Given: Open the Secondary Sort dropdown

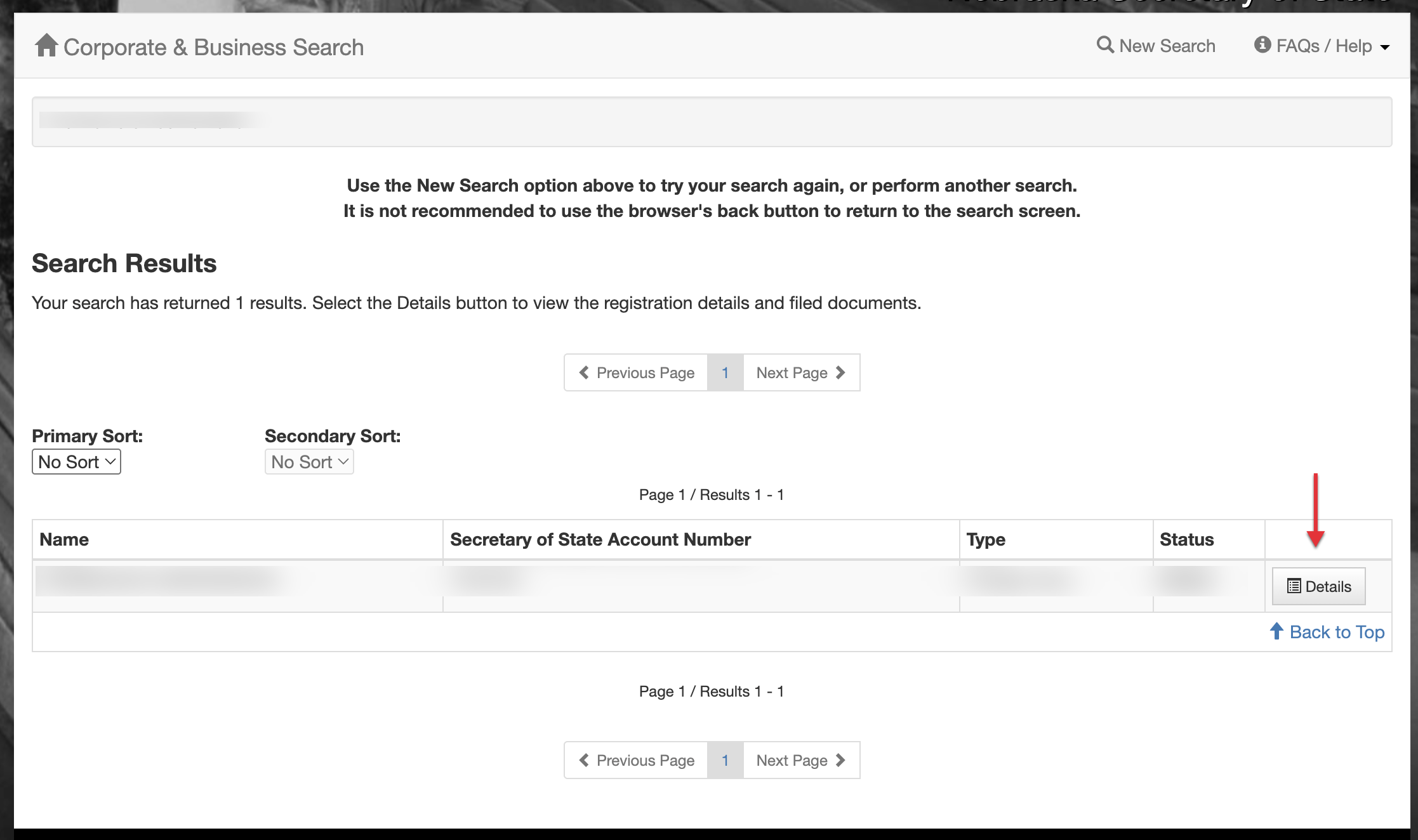Looking at the screenshot, I should 309,462.
